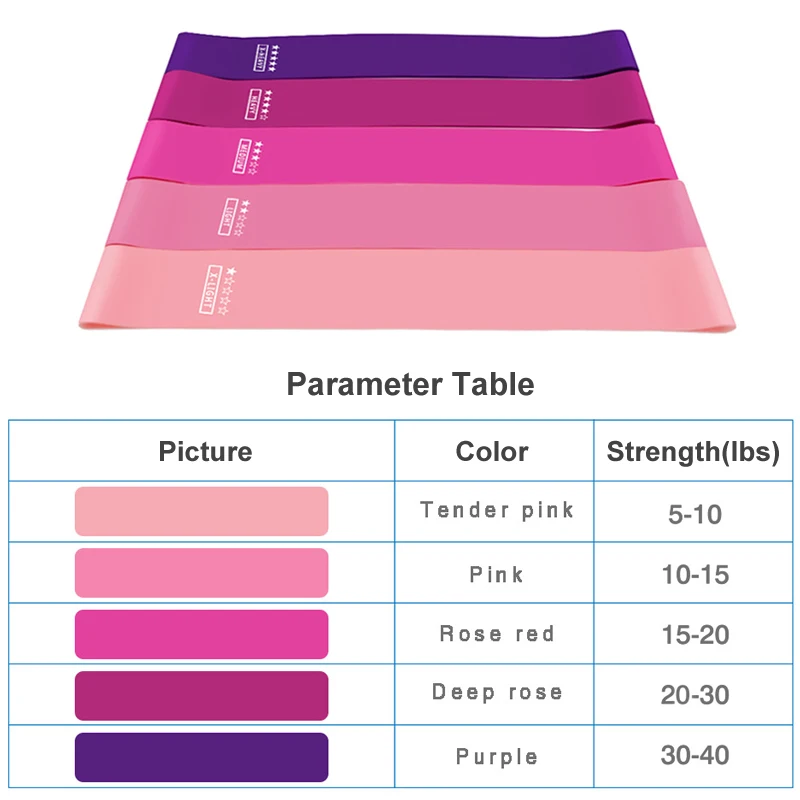
Task: Click the "Tender pink" color label
Action: [x=497, y=510]
